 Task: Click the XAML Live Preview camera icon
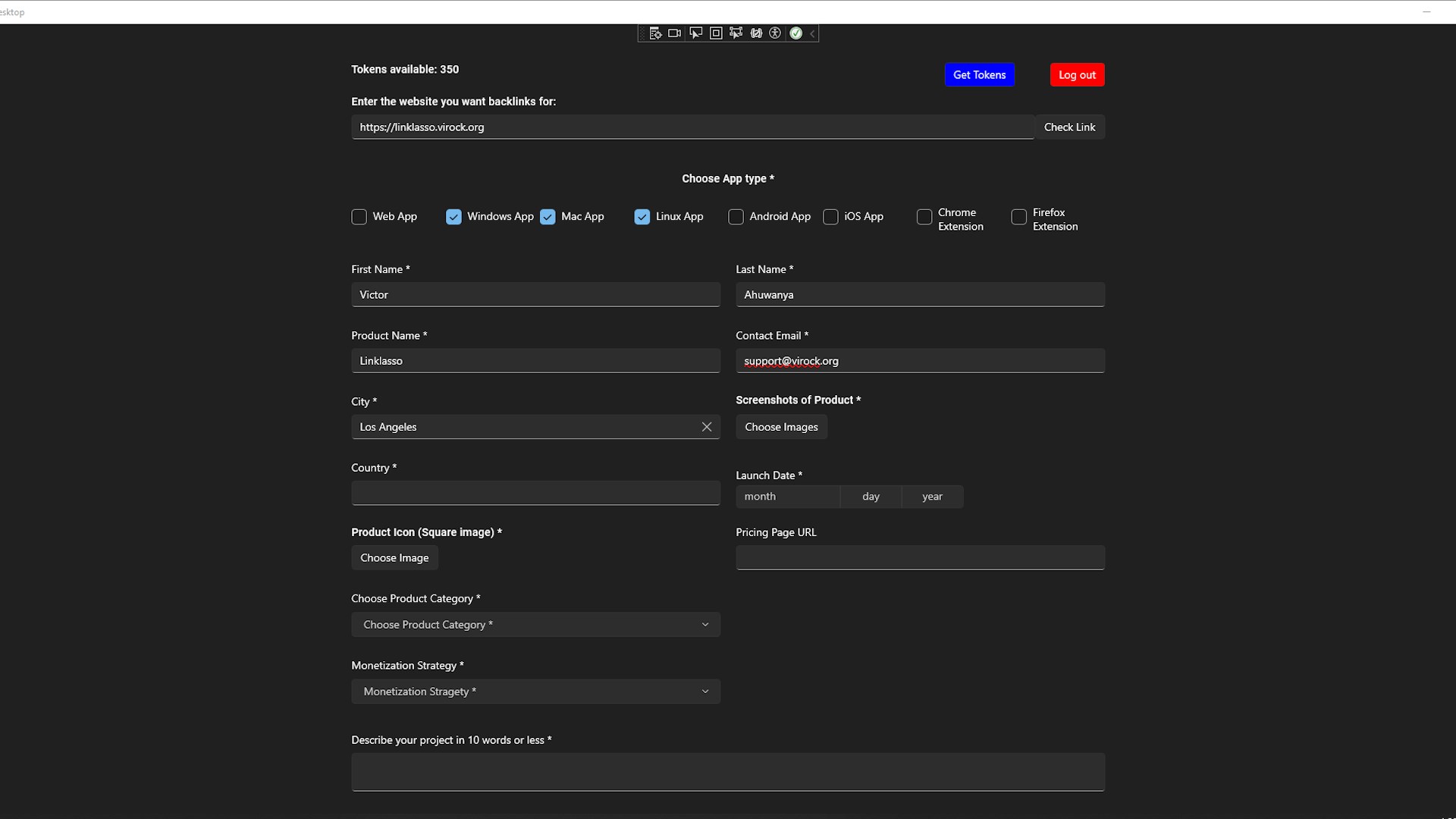[675, 33]
